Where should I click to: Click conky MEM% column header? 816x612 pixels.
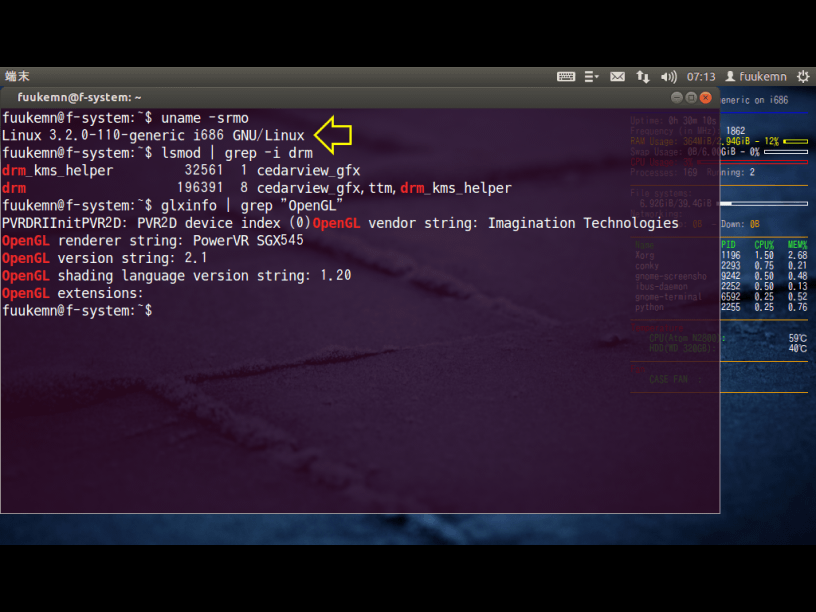[797, 245]
